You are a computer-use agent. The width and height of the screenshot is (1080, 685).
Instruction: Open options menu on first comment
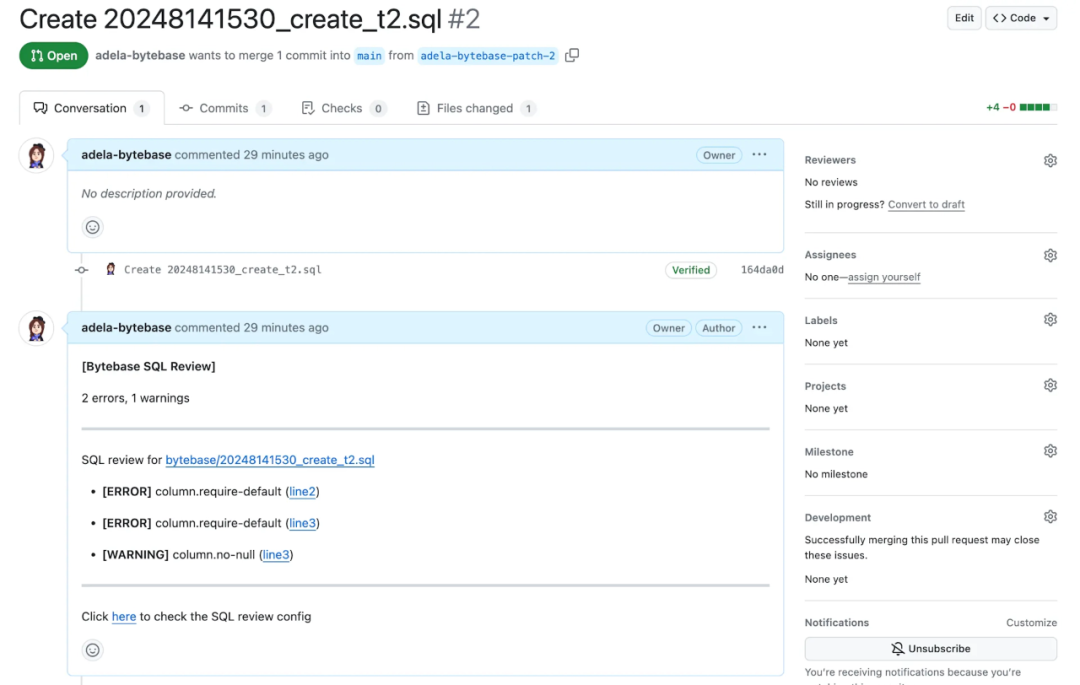click(759, 155)
